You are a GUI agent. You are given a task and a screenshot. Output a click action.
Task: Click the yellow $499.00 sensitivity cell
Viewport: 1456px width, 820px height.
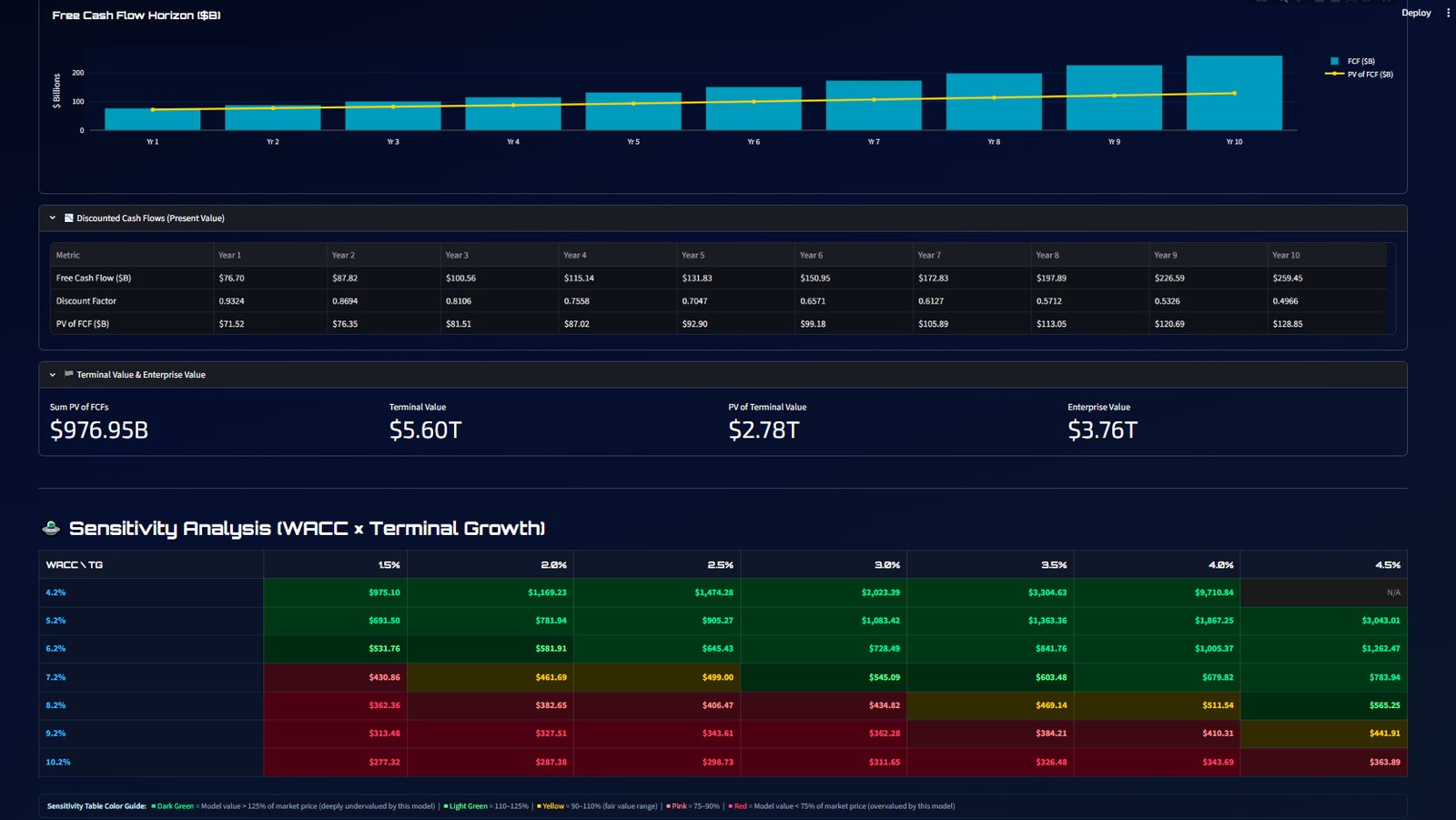tap(657, 677)
